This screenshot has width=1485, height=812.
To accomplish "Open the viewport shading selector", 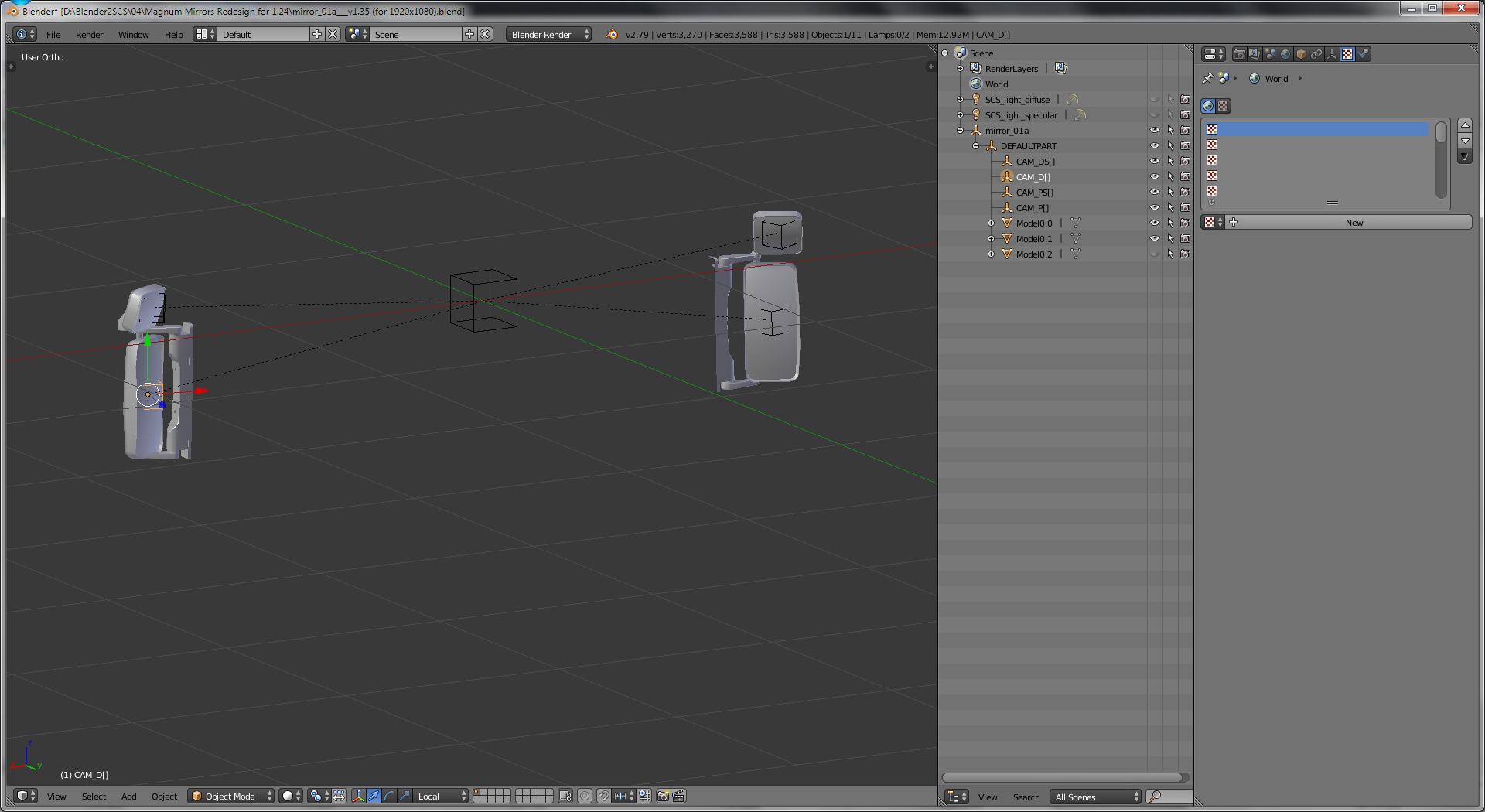I will pyautogui.click(x=292, y=796).
